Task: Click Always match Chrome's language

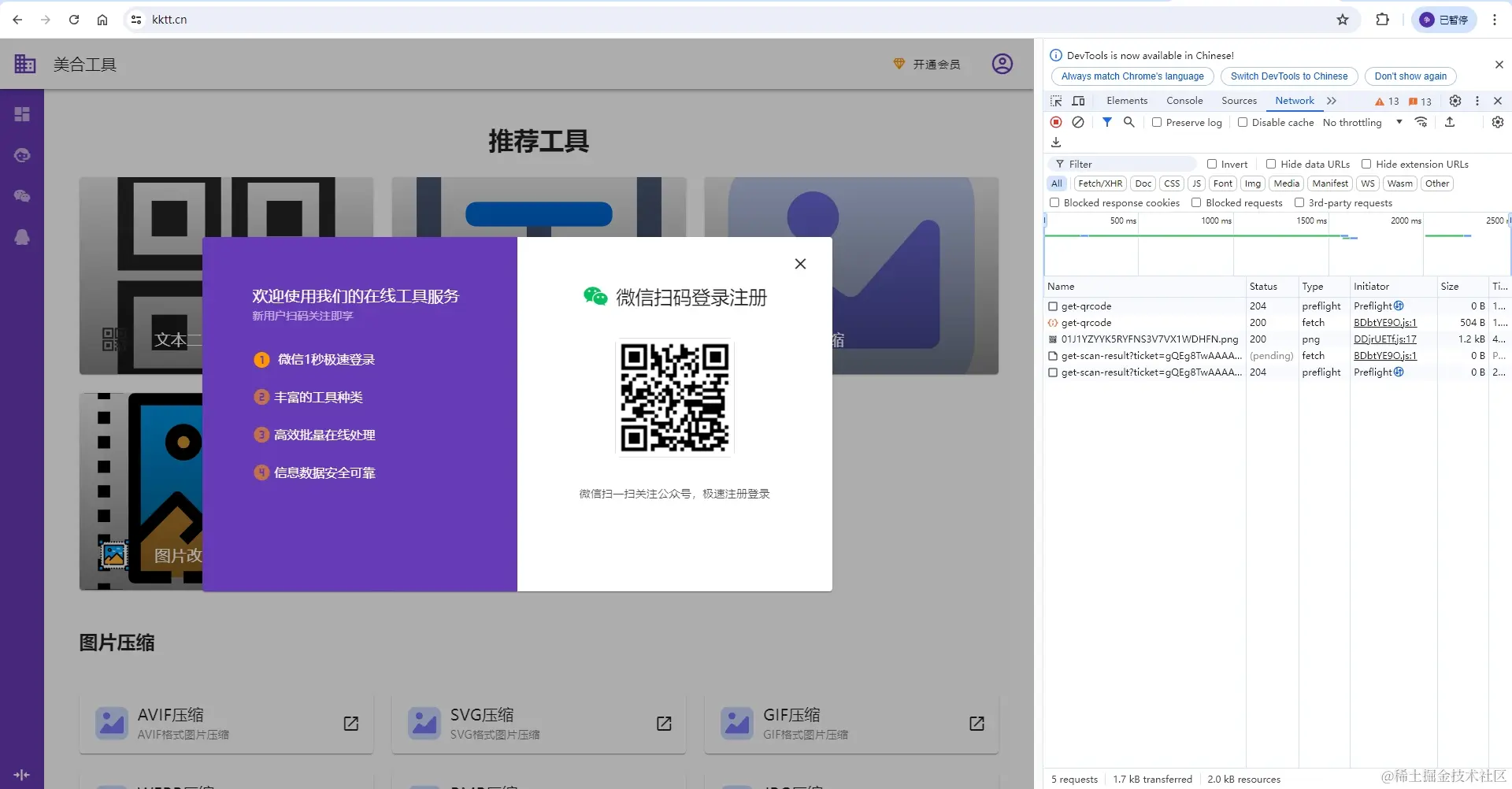Action: pyautogui.click(x=1132, y=76)
